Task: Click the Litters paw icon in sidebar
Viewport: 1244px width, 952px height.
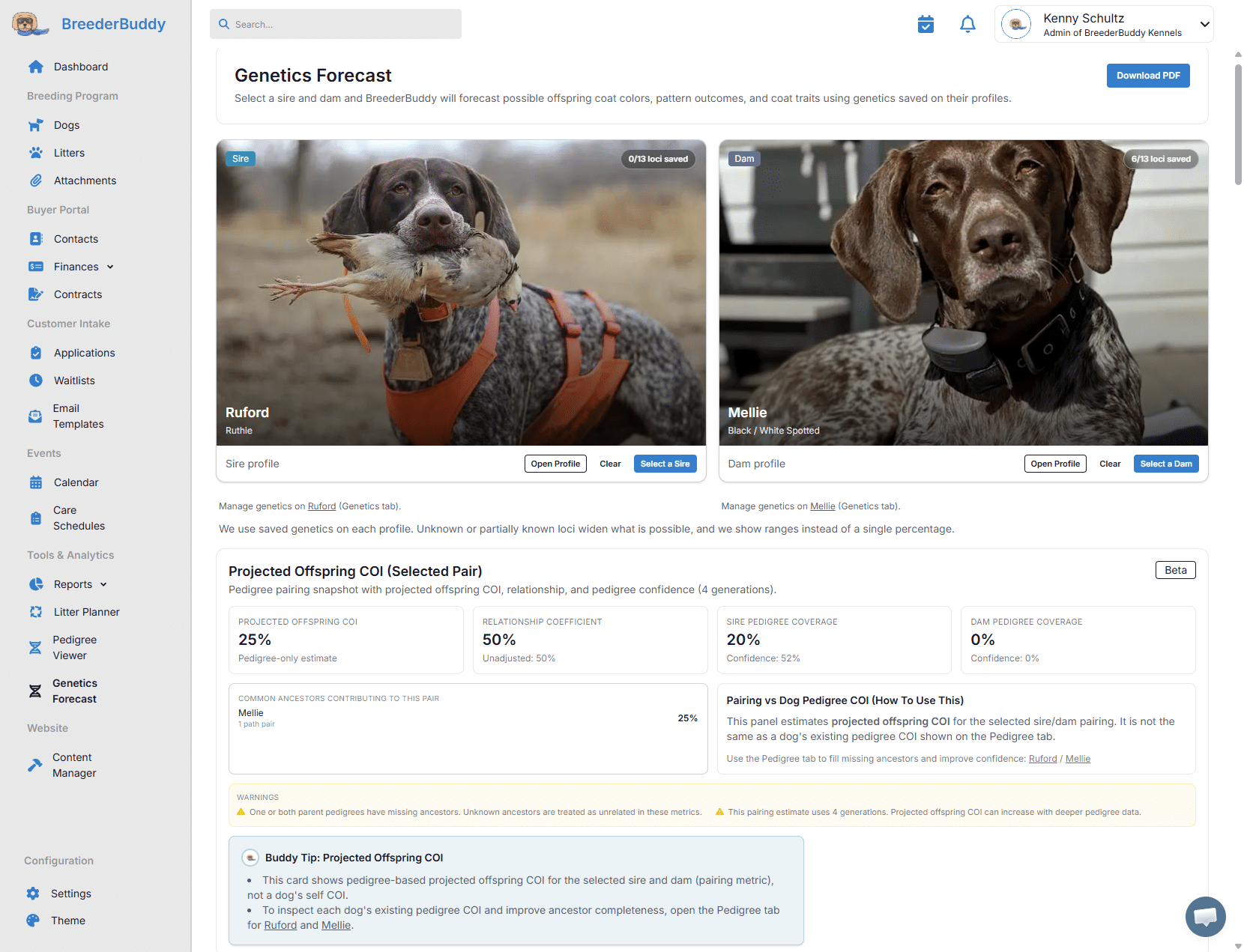Action: 36,153
